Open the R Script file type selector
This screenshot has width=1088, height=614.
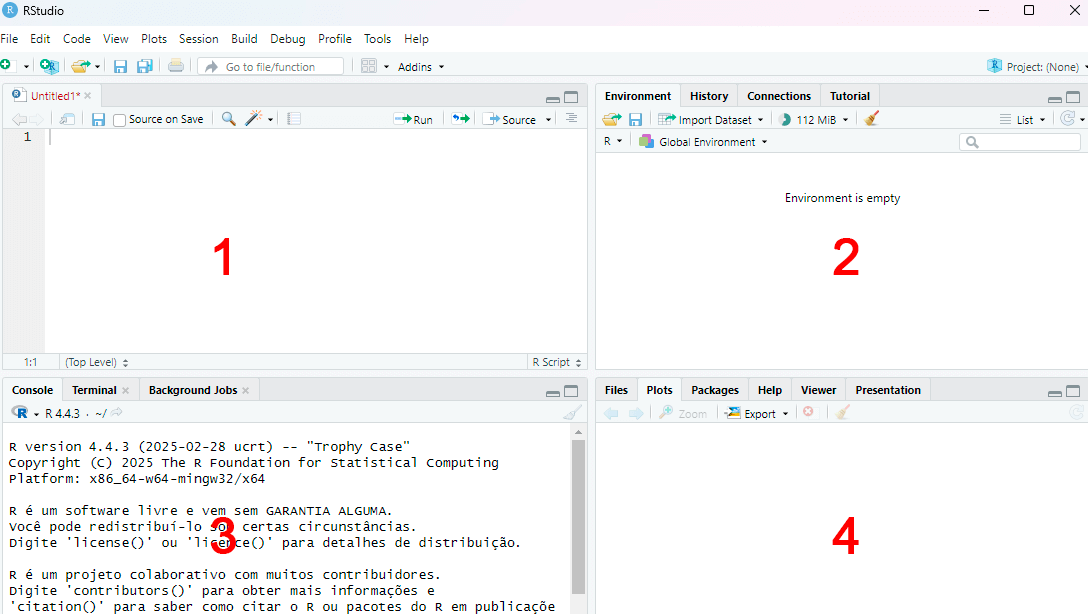tap(556, 362)
